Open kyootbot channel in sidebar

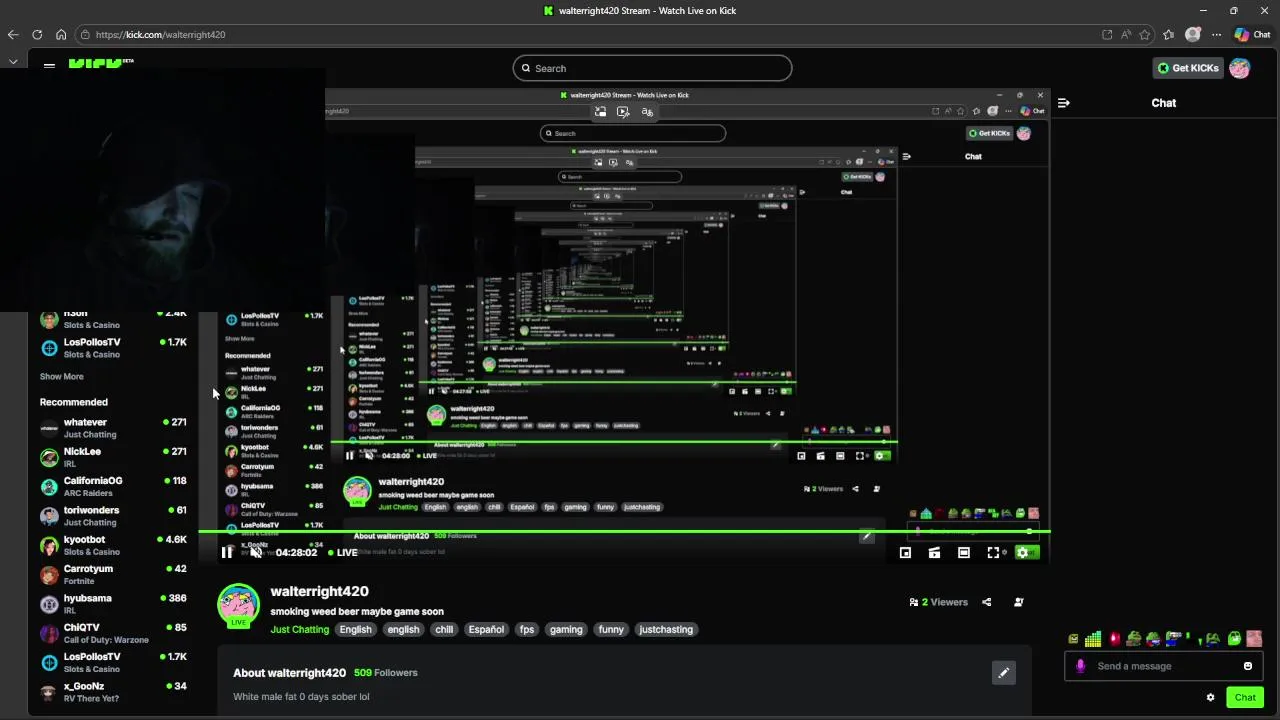click(x=113, y=546)
